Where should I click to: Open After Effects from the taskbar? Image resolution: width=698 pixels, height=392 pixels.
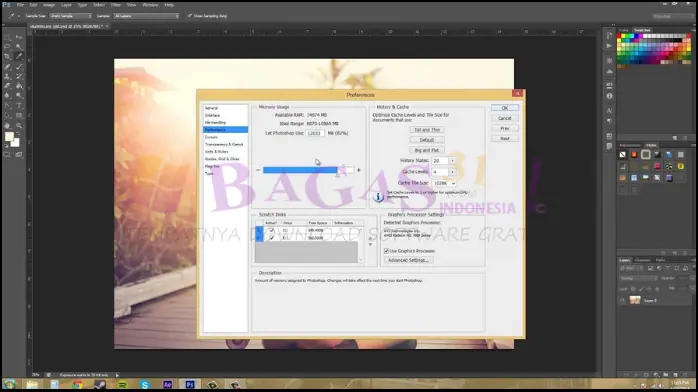pyautogui.click(x=167, y=384)
